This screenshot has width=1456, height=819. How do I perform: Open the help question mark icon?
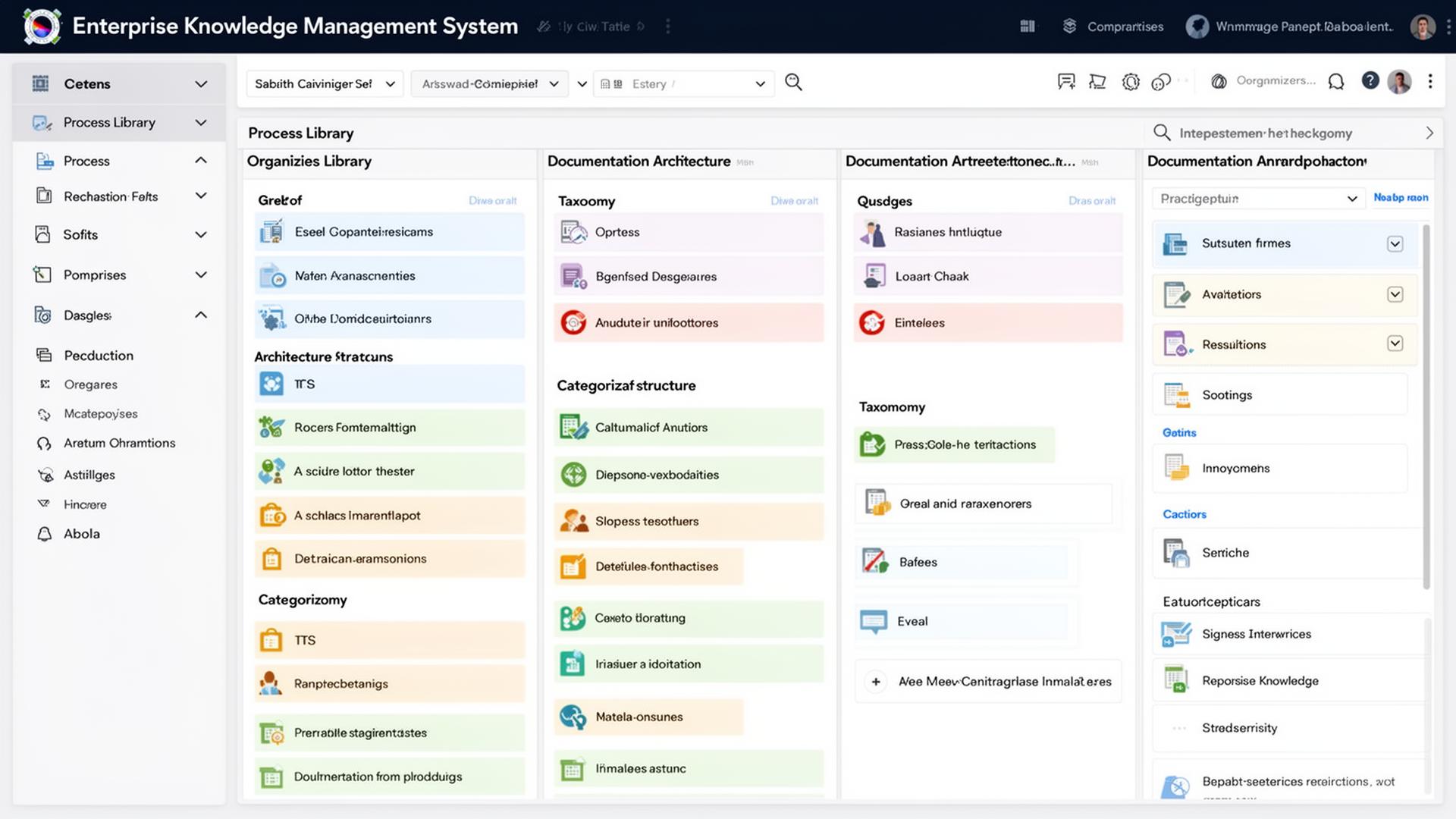(1370, 80)
